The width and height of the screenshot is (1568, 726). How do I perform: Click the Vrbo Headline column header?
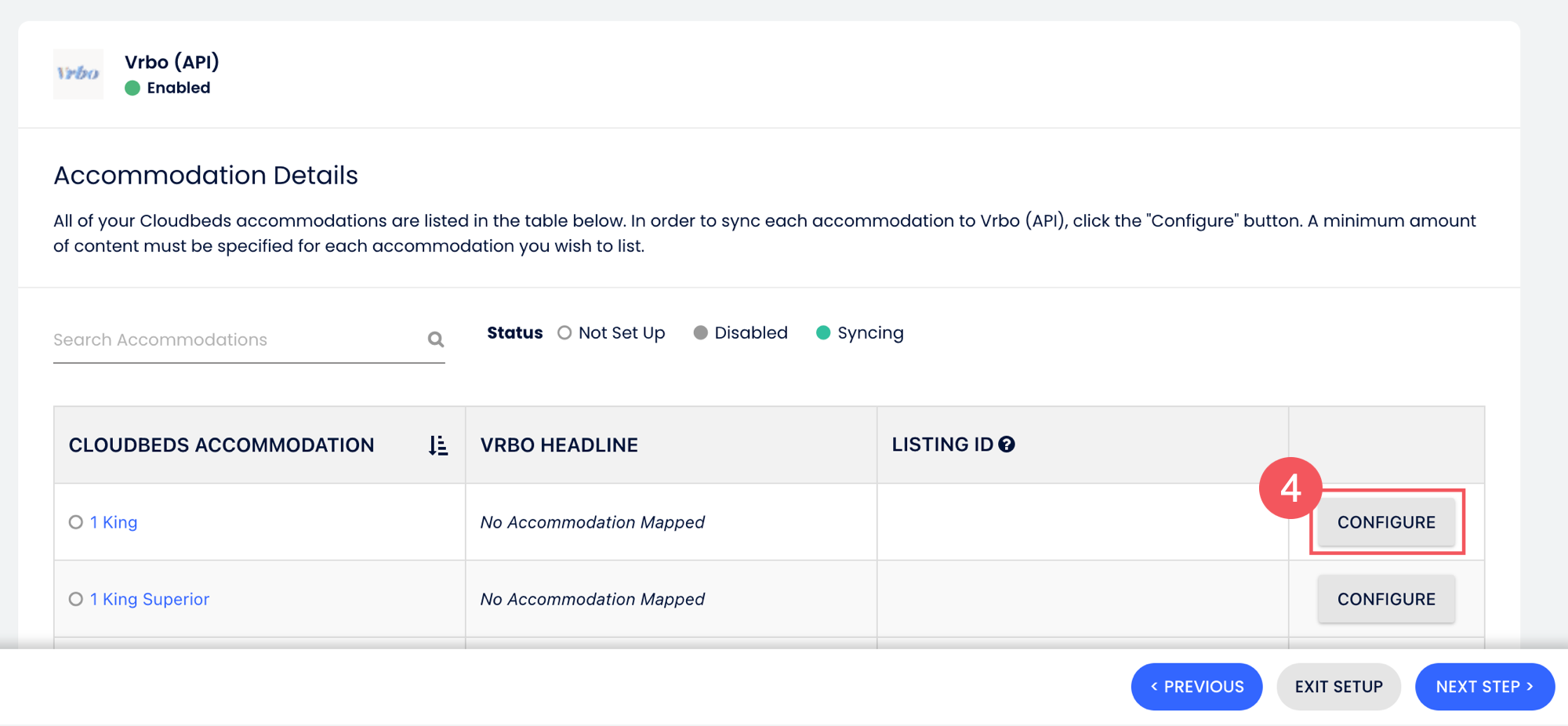(x=559, y=445)
